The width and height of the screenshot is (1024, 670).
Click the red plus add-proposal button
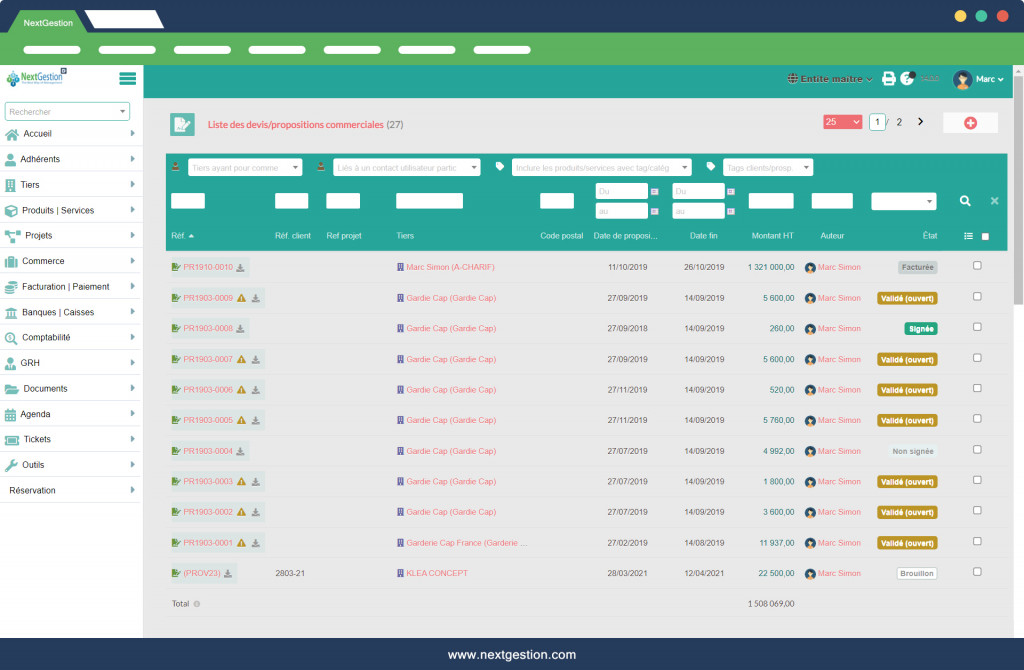[970, 123]
